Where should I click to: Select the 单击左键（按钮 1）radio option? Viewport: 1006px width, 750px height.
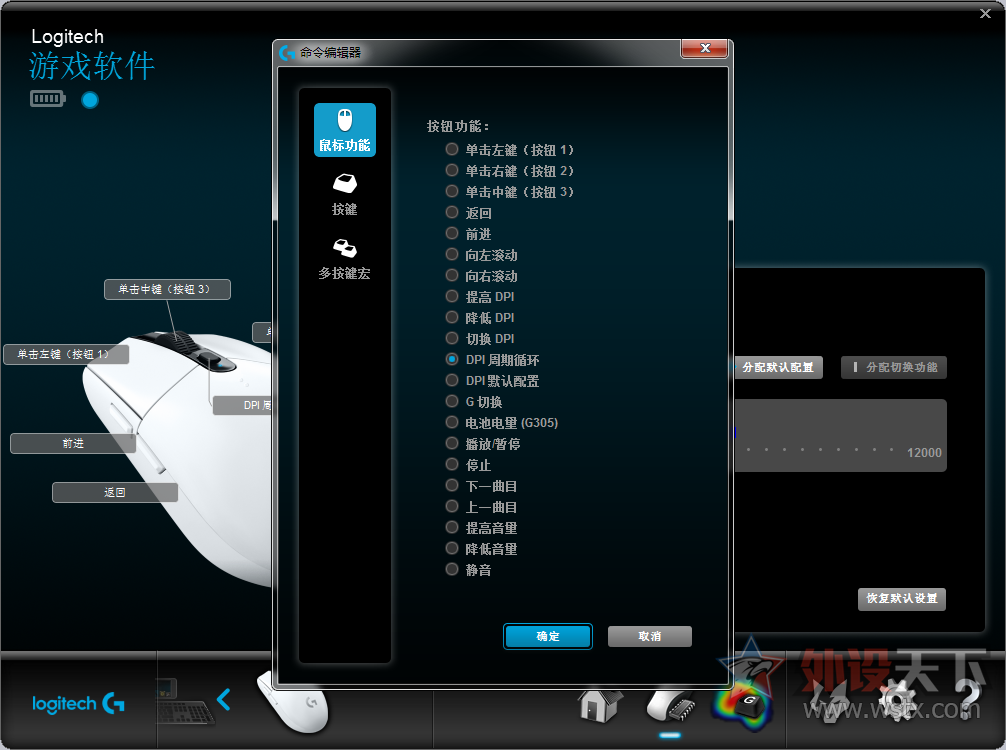510,149
